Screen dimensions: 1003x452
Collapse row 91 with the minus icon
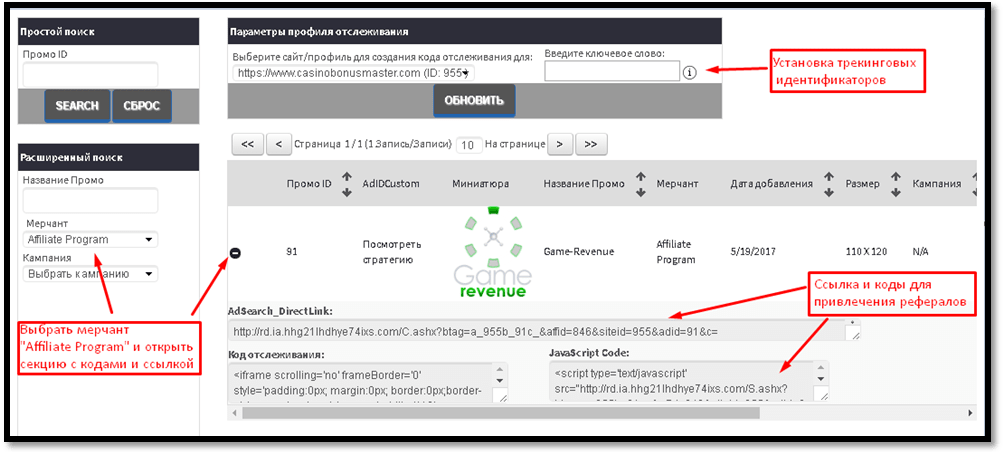(x=235, y=253)
